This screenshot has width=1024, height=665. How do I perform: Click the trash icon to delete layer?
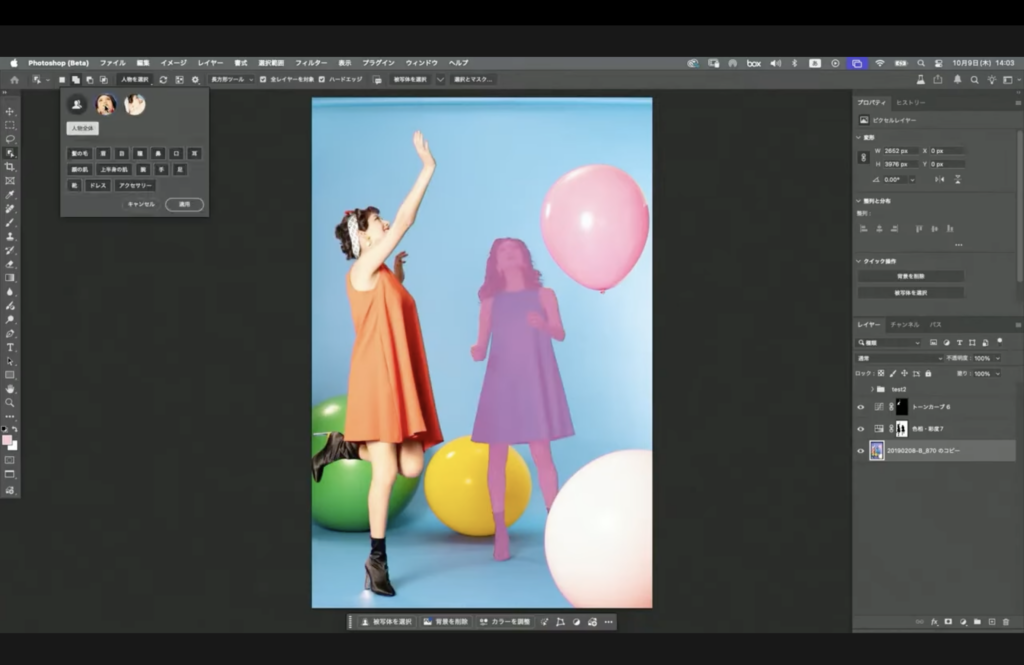(x=1007, y=621)
